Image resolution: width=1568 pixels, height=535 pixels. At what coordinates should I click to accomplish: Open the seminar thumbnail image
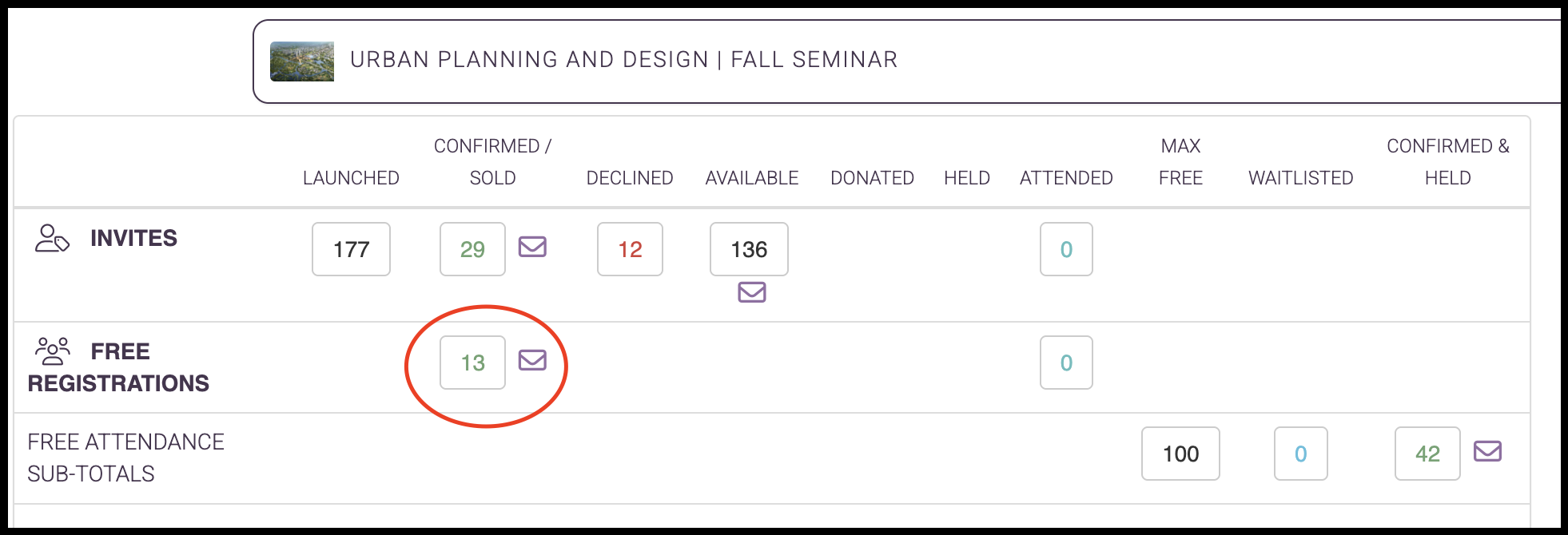(x=302, y=61)
